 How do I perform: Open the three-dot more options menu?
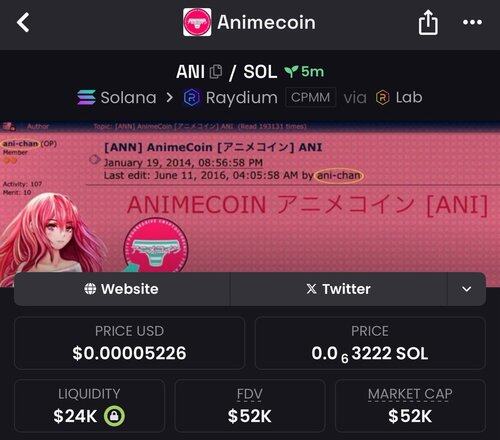(x=472, y=22)
